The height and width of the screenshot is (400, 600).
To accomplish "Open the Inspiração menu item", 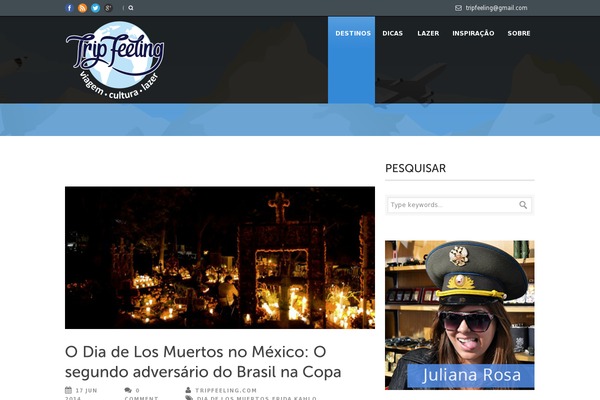I will [473, 33].
